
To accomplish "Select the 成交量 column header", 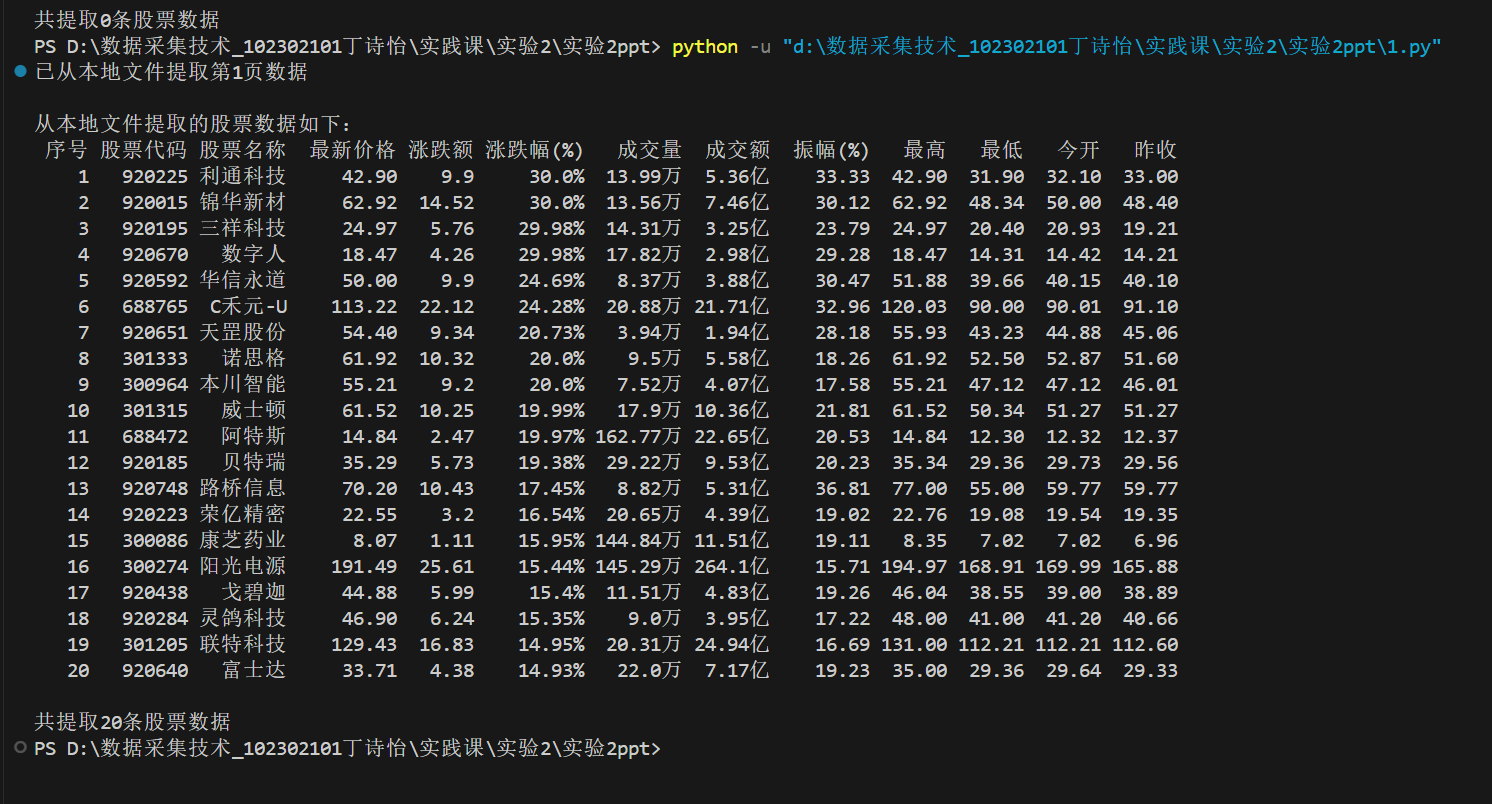I will (651, 150).
